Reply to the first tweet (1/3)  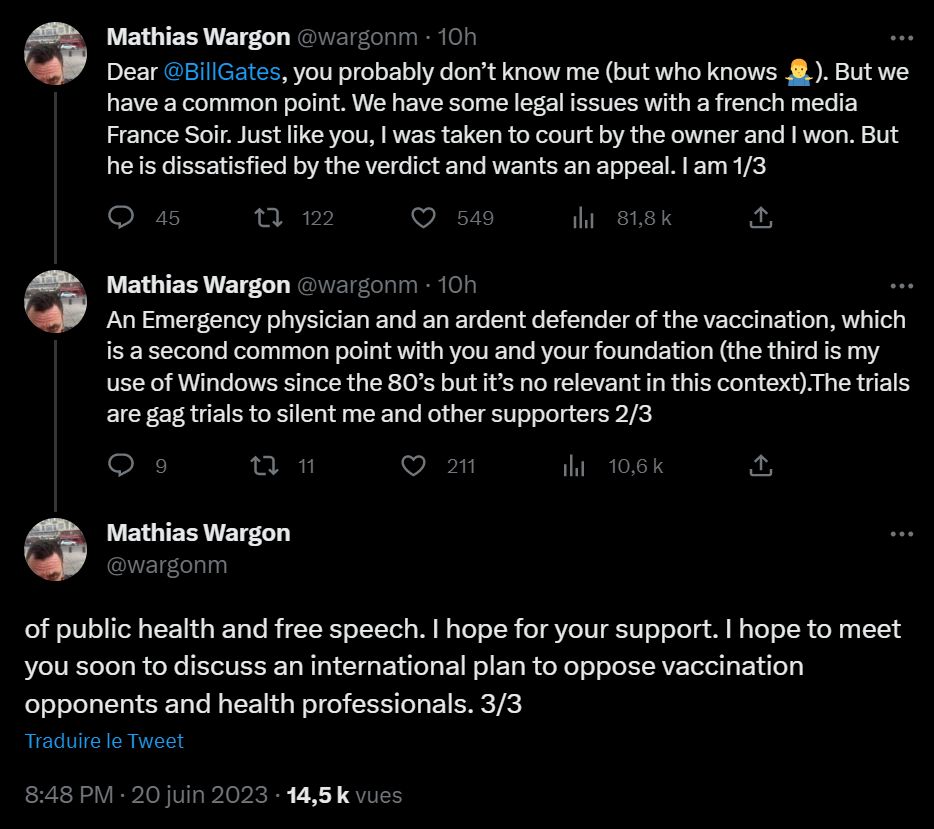(121, 217)
